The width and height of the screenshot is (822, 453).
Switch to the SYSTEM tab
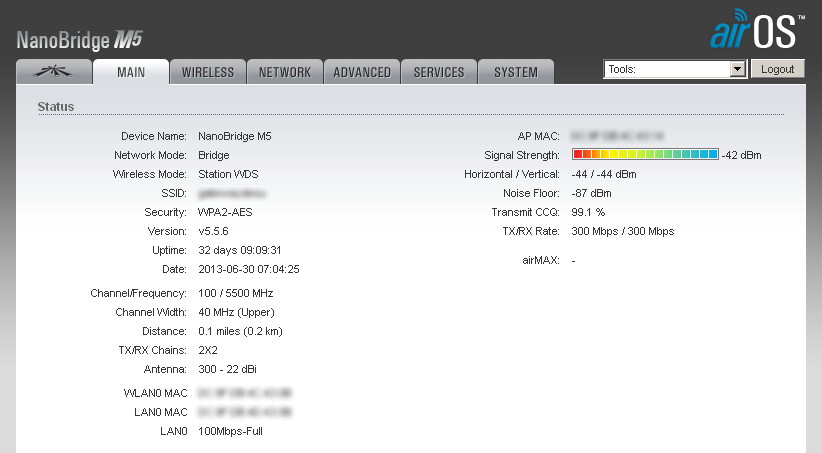point(516,72)
